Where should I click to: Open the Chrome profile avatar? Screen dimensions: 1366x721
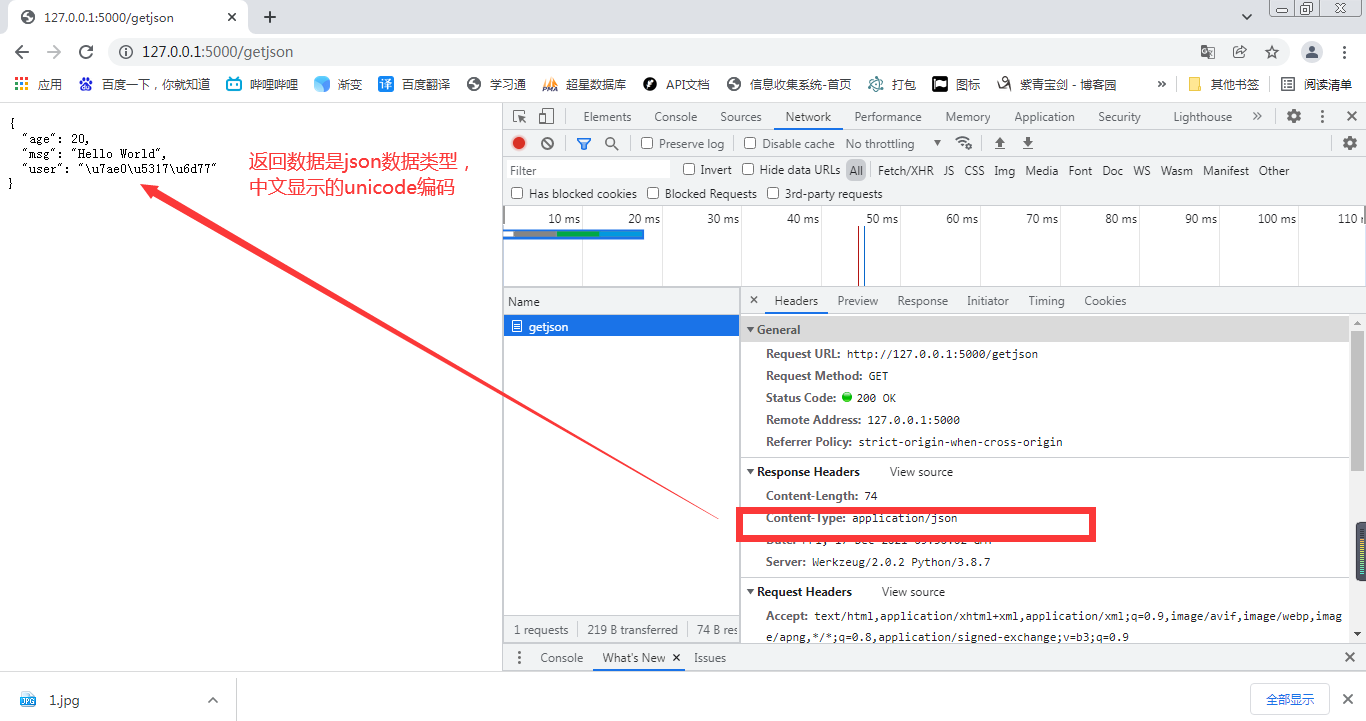(1312, 52)
